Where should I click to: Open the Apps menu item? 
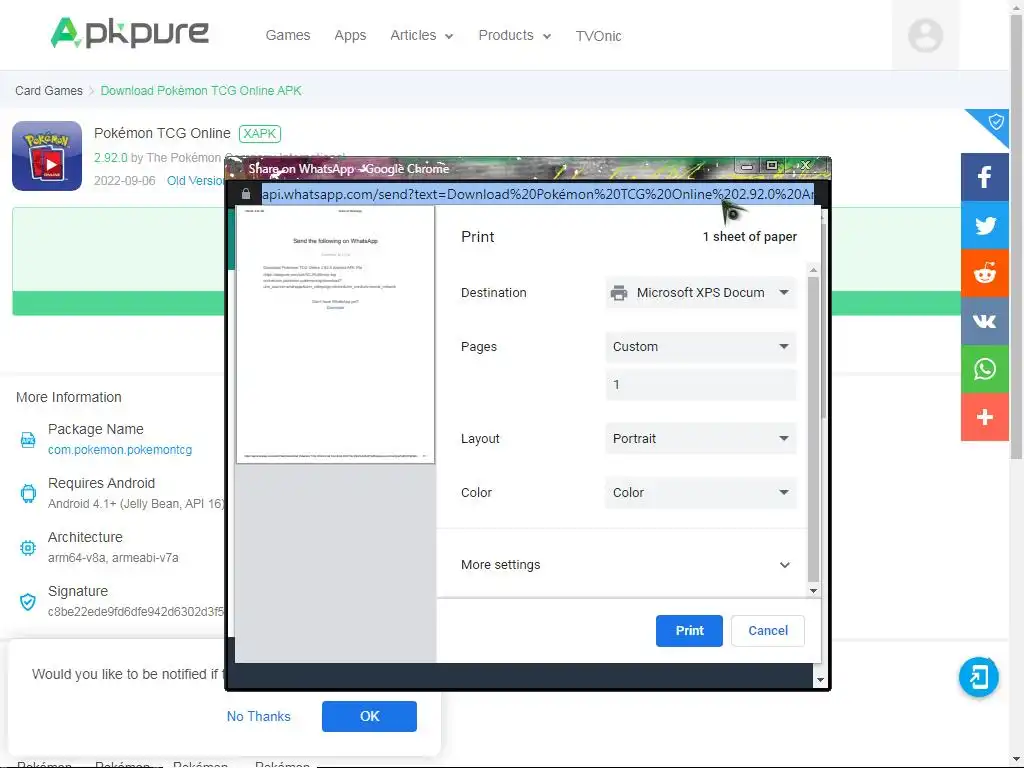(350, 35)
